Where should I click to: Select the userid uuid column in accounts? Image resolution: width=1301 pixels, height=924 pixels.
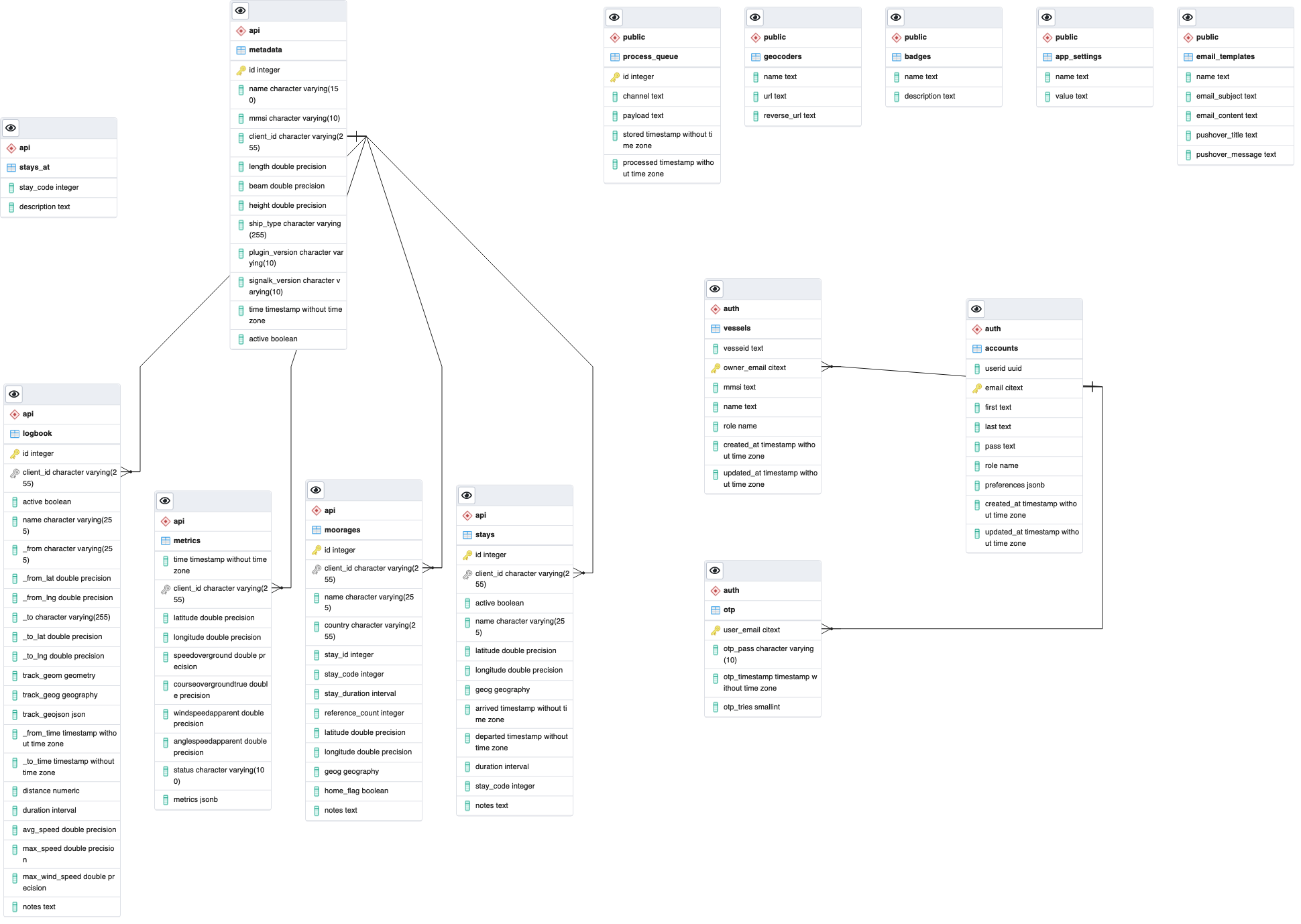point(1025,369)
